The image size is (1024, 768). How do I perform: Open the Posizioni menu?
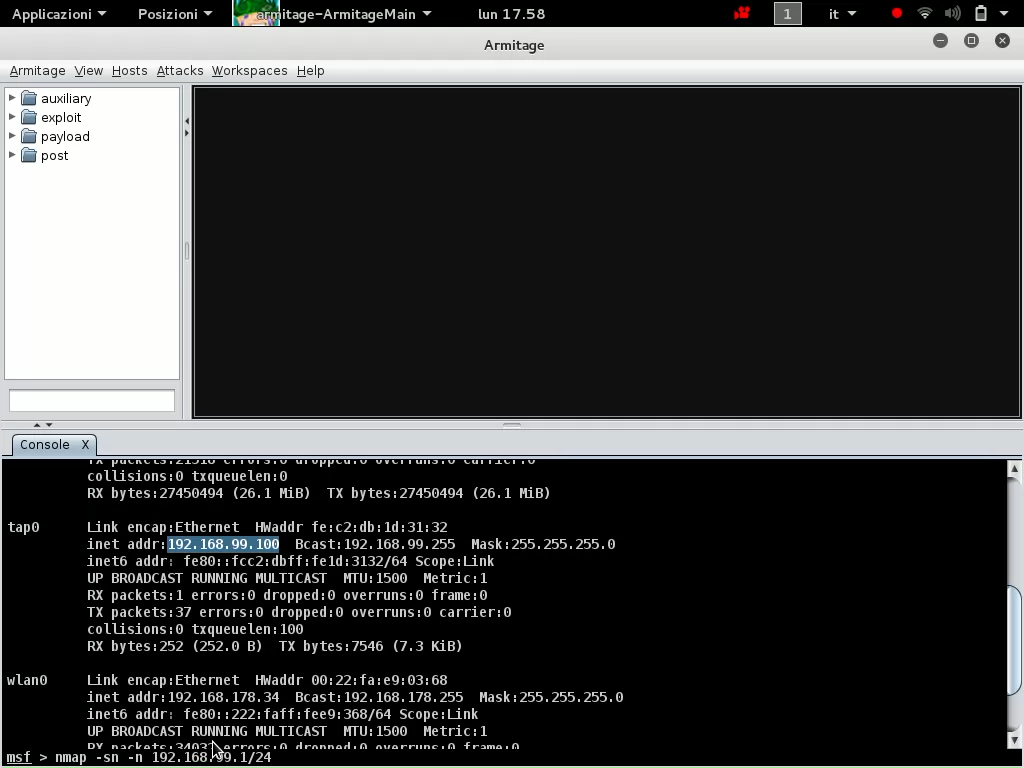(174, 14)
